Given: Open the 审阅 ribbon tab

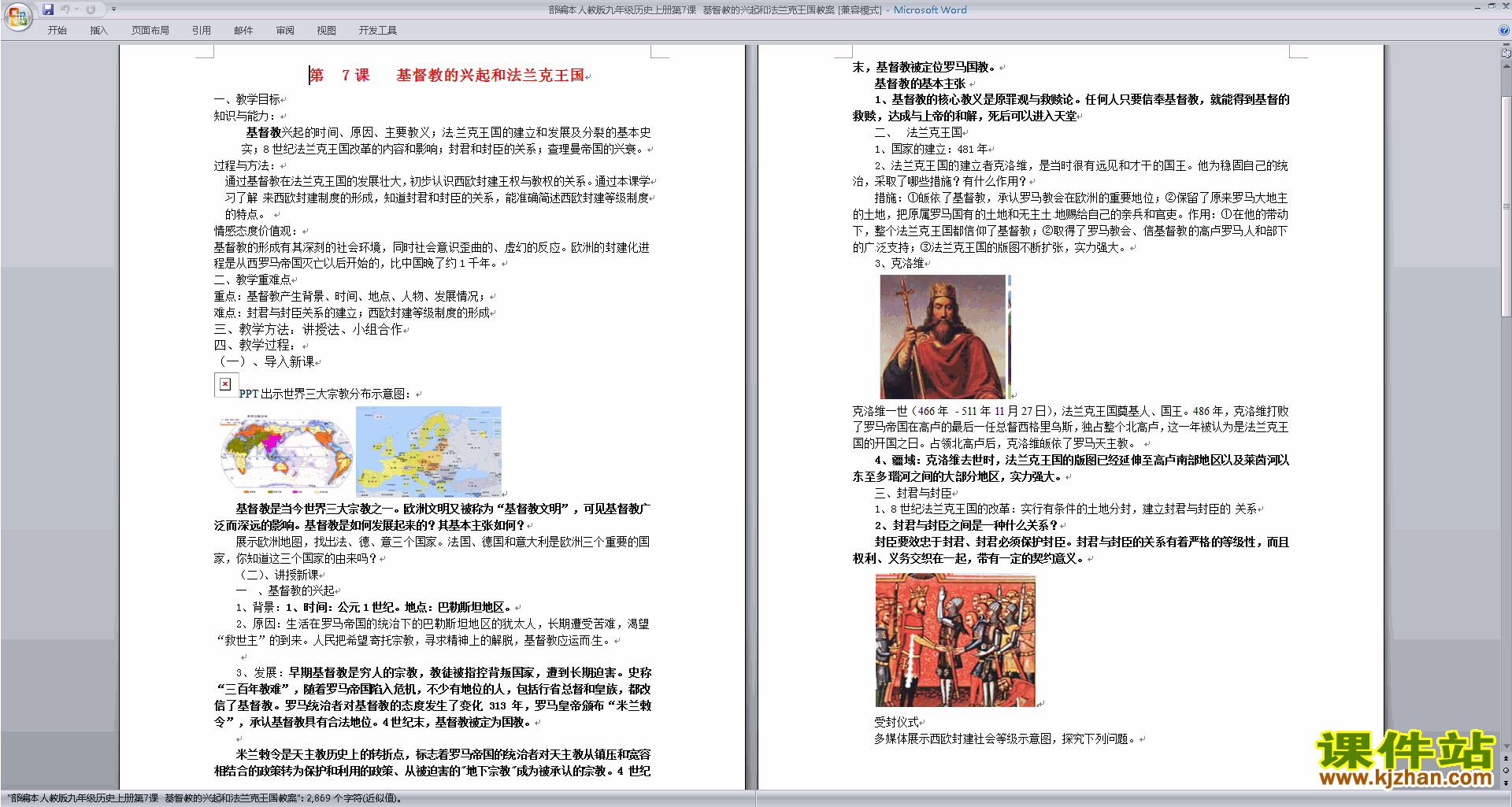Looking at the screenshot, I should pos(285,31).
